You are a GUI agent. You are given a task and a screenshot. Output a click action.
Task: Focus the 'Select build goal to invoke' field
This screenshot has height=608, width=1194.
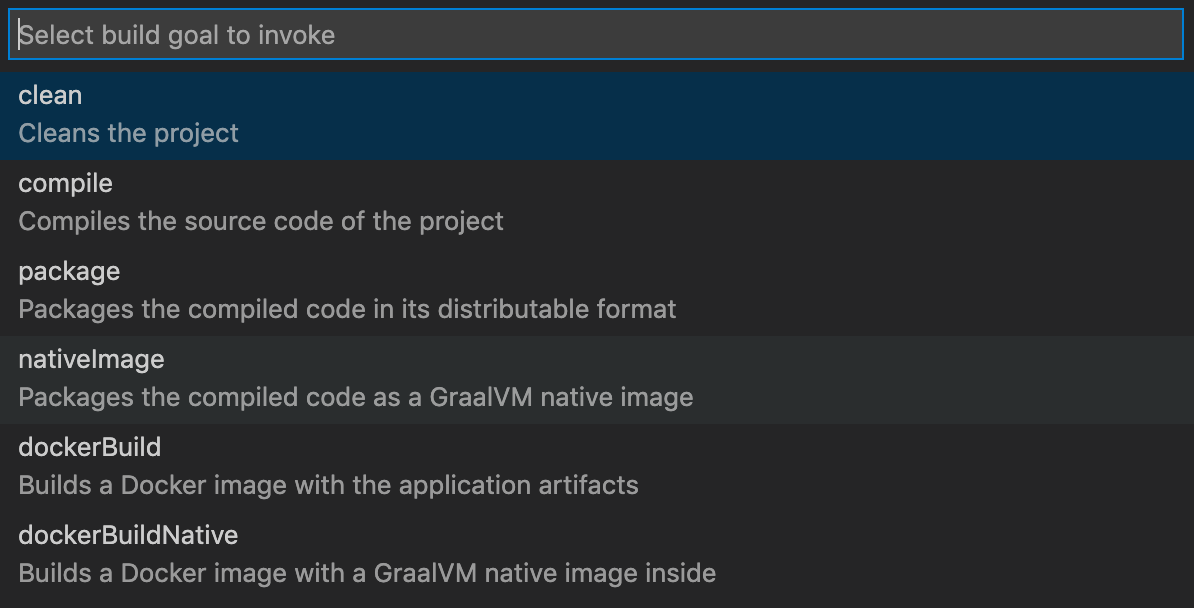pyautogui.click(x=596, y=34)
